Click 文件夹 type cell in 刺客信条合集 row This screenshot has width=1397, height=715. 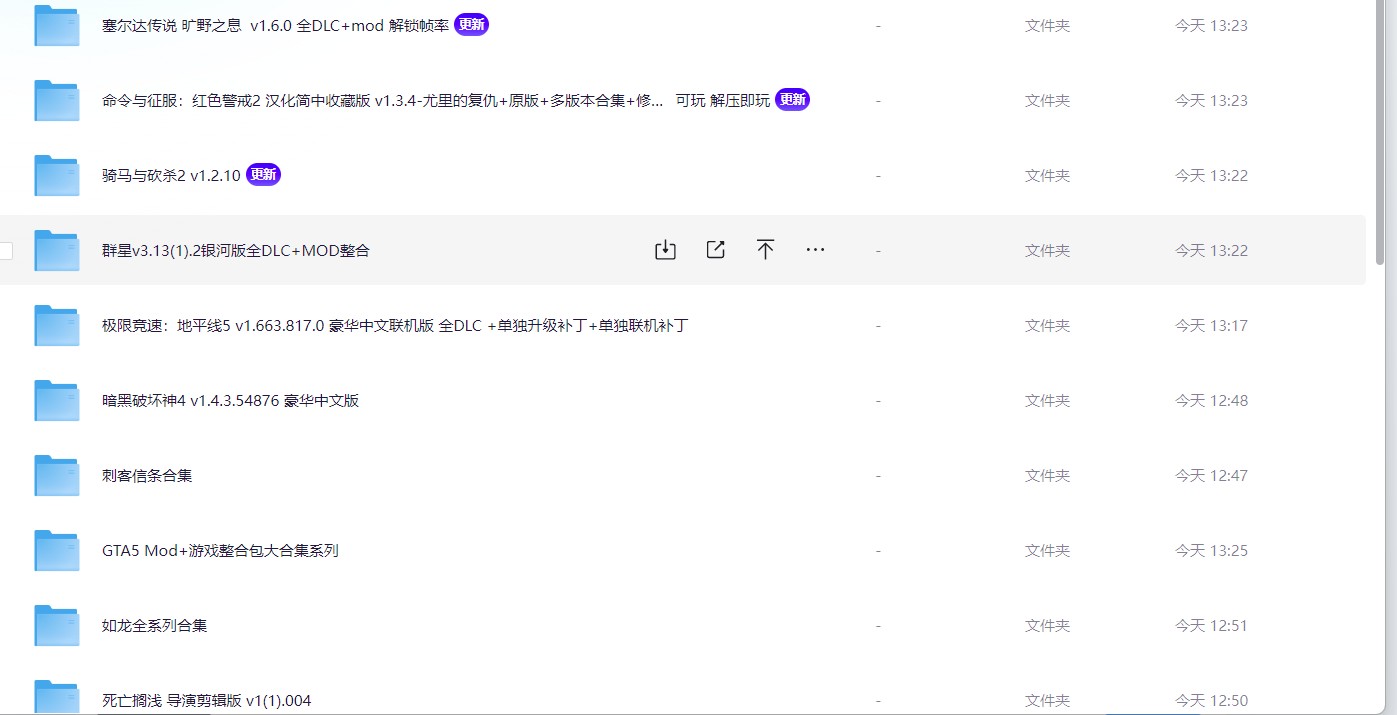(x=1047, y=476)
